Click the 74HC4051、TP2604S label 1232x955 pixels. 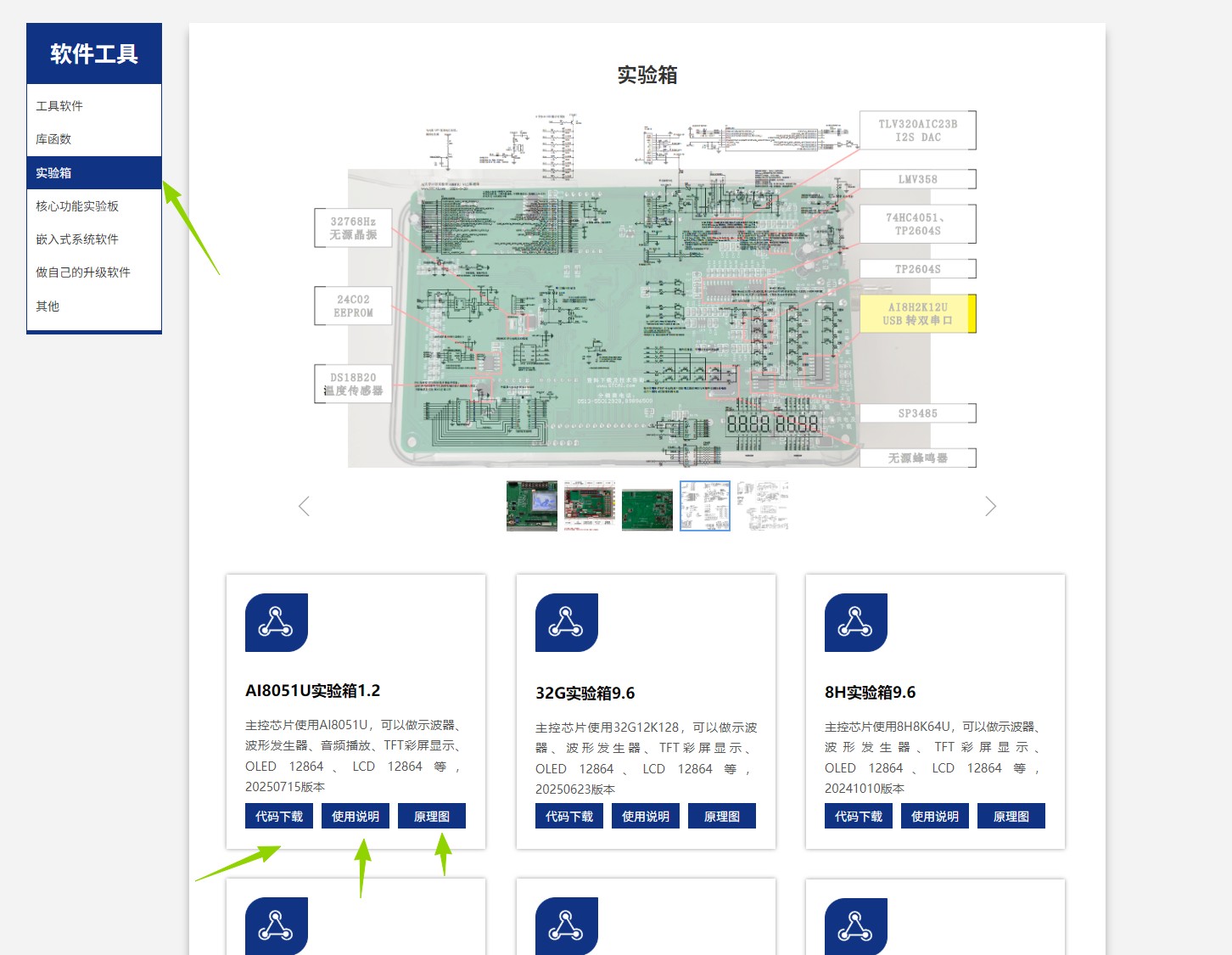(918, 224)
